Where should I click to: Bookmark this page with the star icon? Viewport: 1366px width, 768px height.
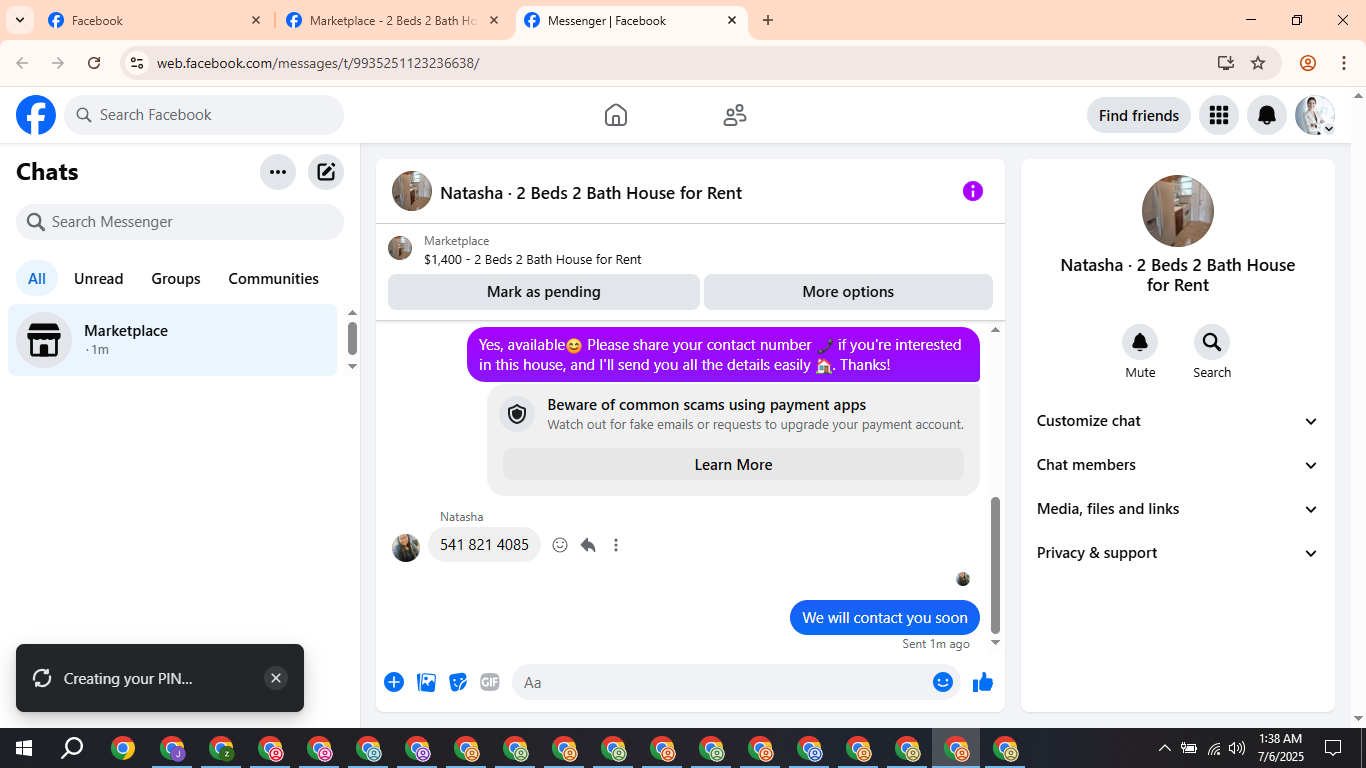click(1258, 63)
